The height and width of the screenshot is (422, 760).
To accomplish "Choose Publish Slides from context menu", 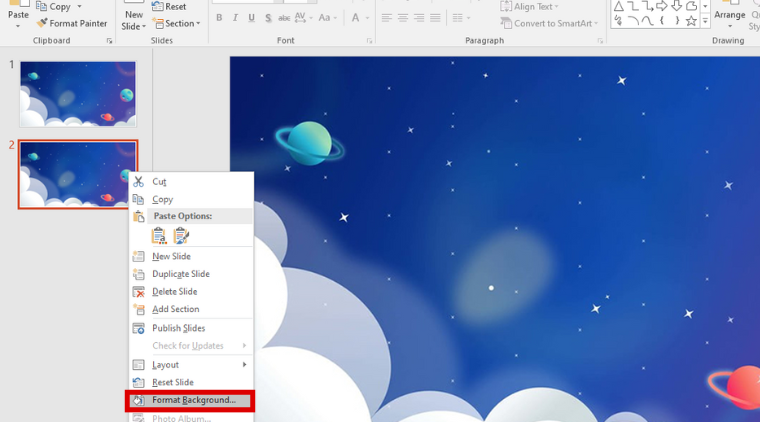I will [191, 328].
